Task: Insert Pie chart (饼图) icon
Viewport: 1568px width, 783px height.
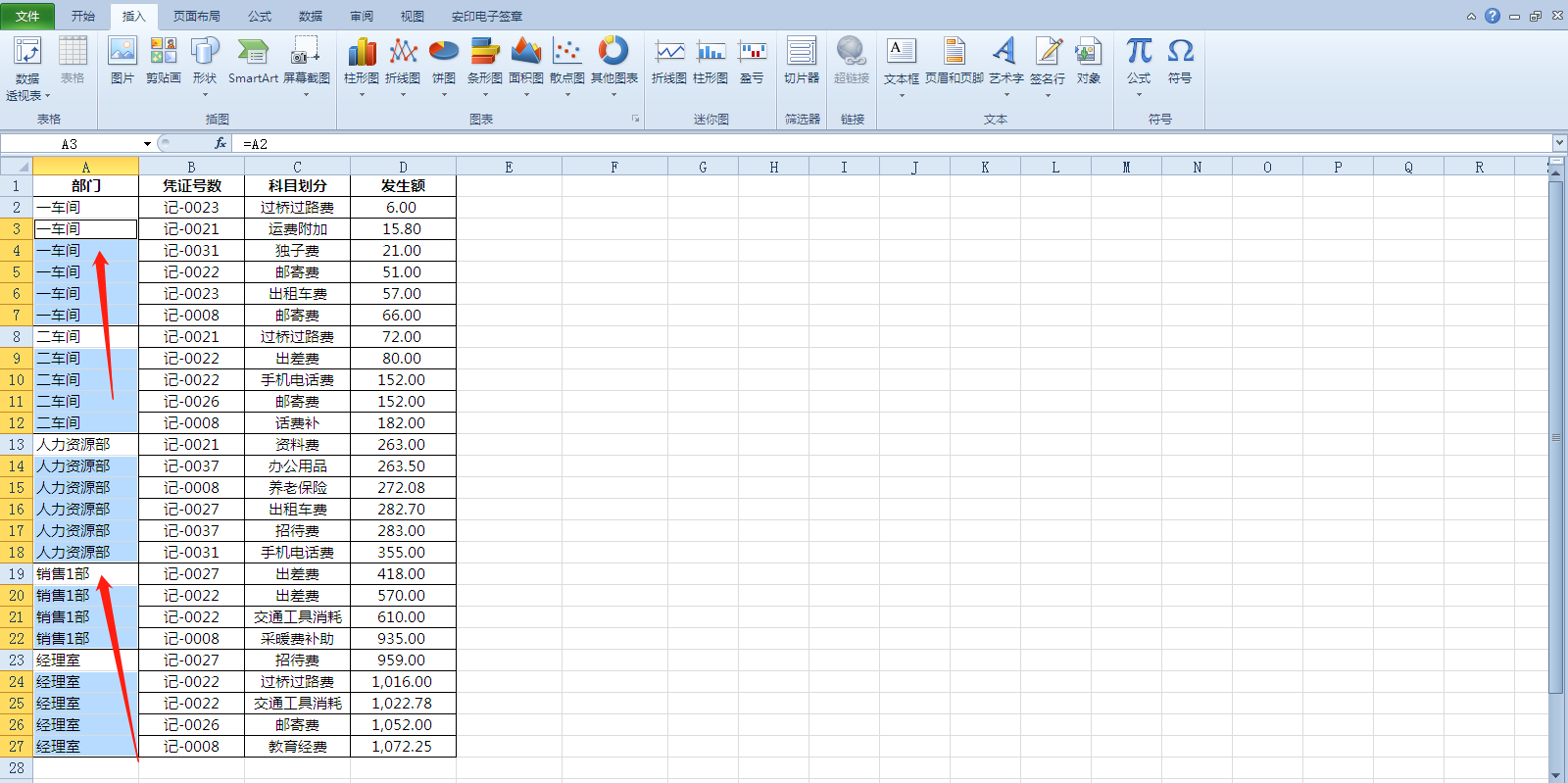Action: click(x=444, y=51)
